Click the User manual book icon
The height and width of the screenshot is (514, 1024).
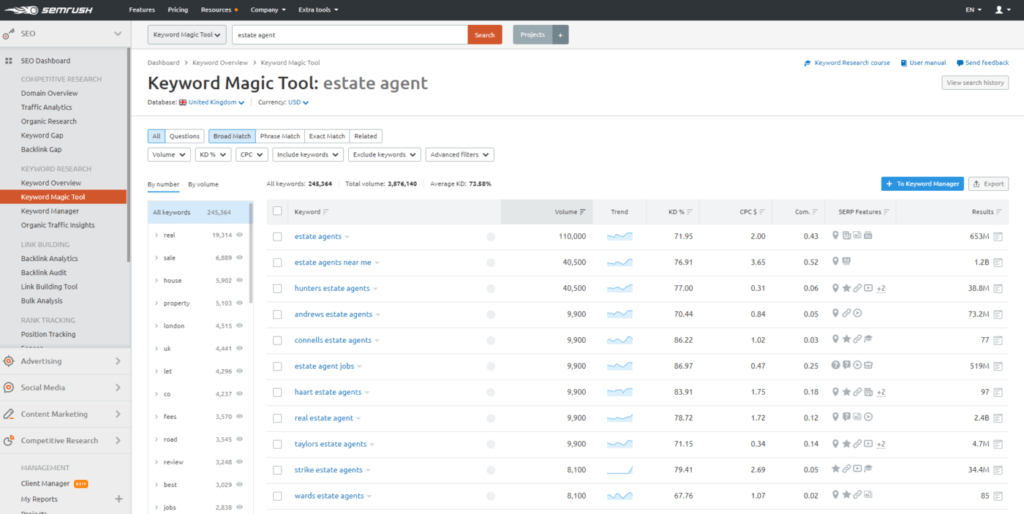904,63
